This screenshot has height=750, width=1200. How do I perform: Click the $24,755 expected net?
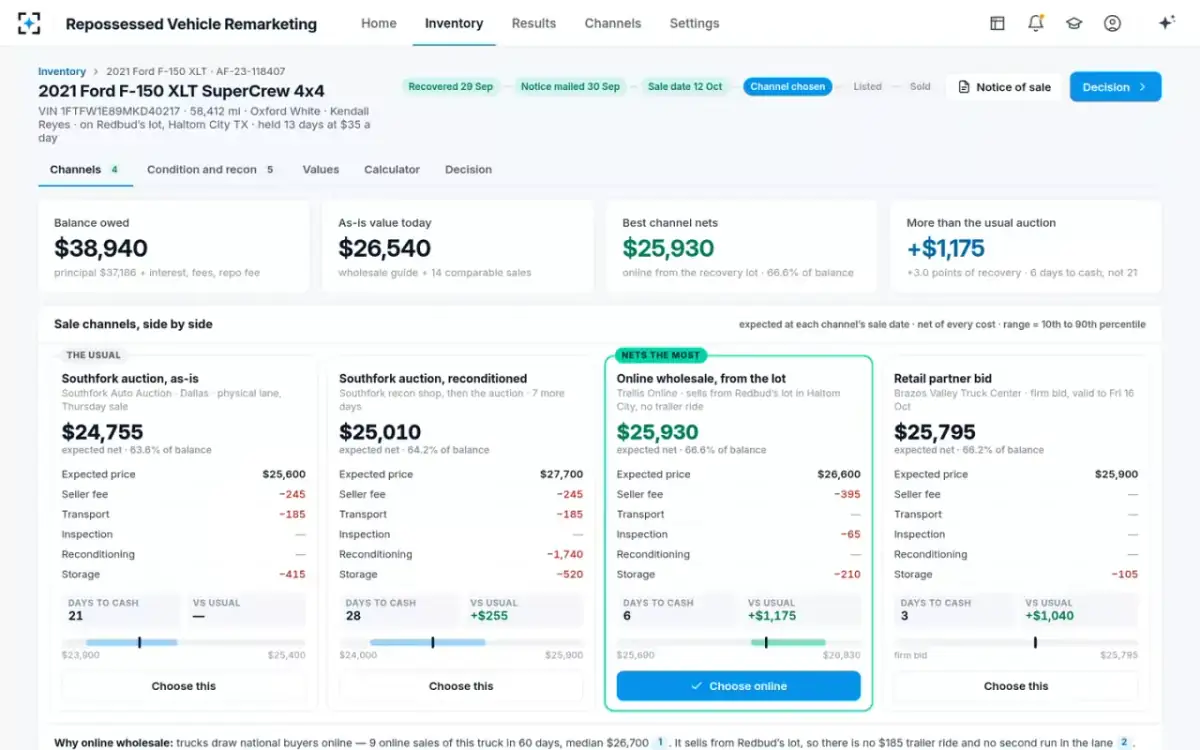103,432
